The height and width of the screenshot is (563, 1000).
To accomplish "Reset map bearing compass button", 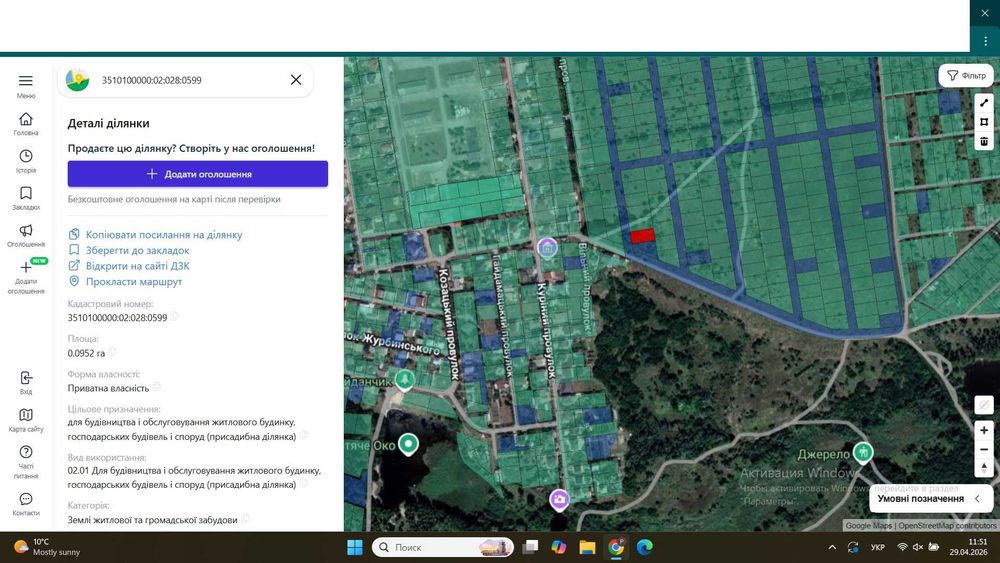I will pyautogui.click(x=984, y=467).
